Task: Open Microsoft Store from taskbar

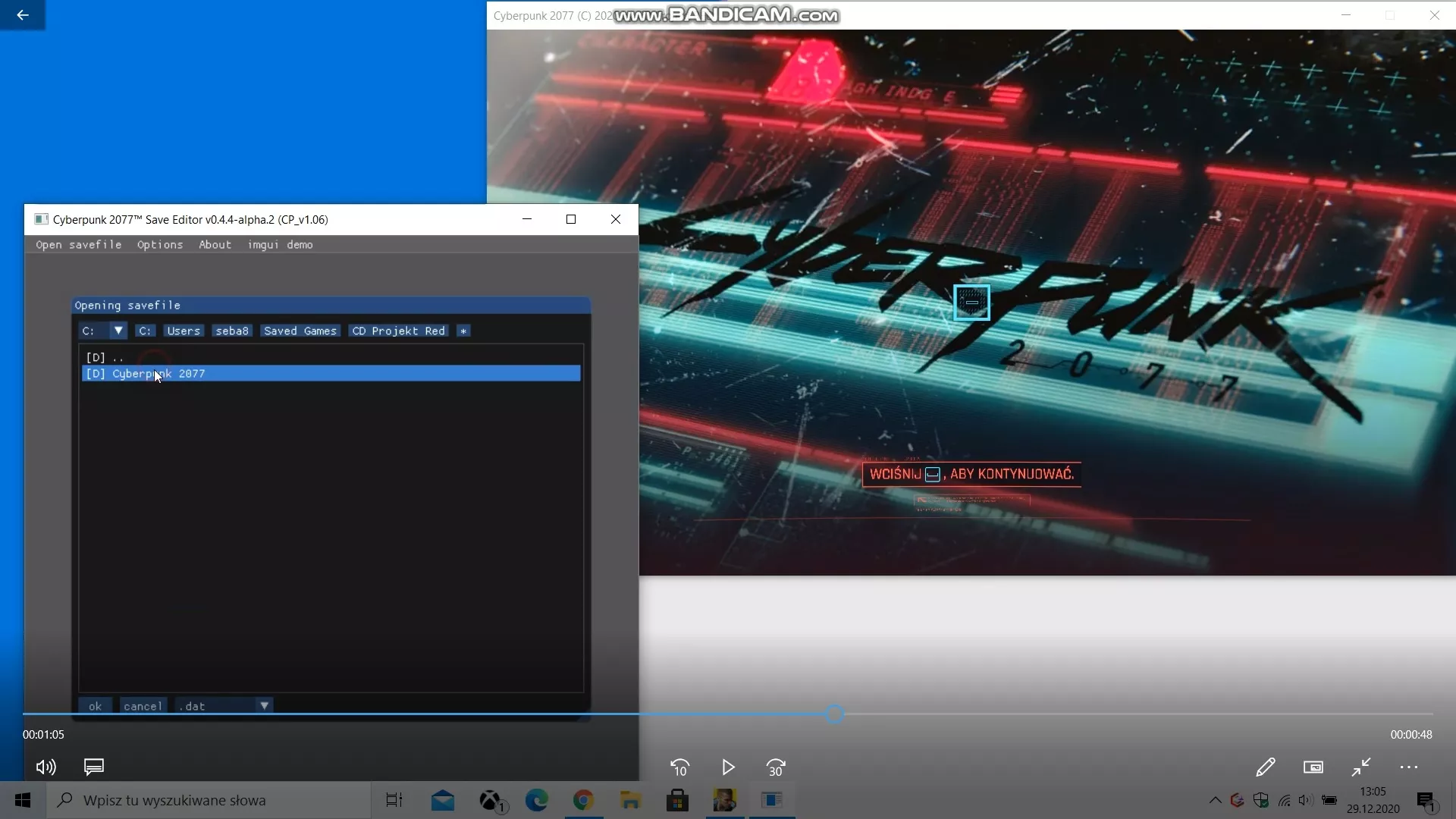Action: click(x=677, y=800)
